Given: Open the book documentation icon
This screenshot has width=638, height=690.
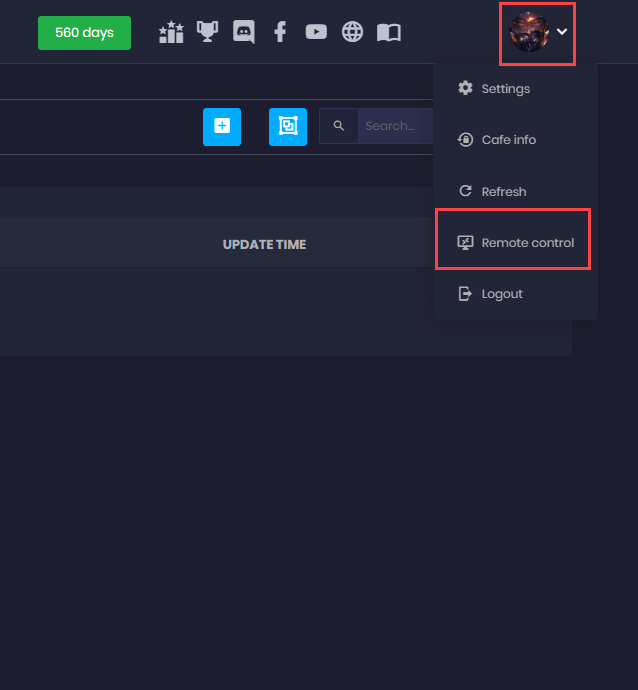Looking at the screenshot, I should 389,32.
